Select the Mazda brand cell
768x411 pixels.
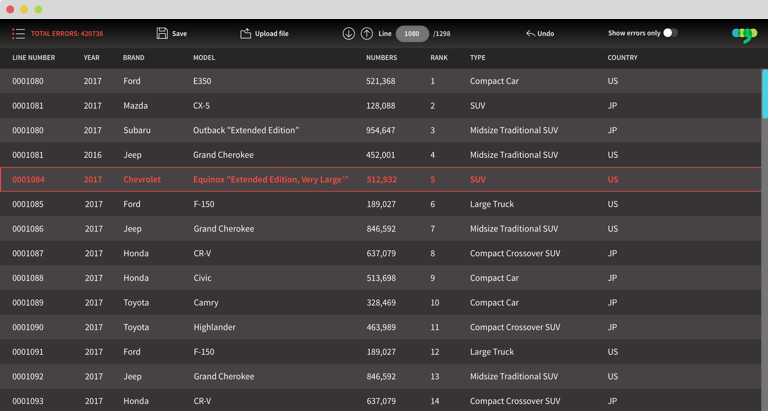(x=135, y=105)
